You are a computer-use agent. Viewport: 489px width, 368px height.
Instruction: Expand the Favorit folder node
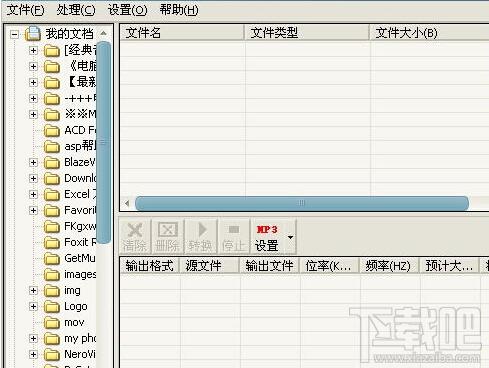(x=33, y=210)
